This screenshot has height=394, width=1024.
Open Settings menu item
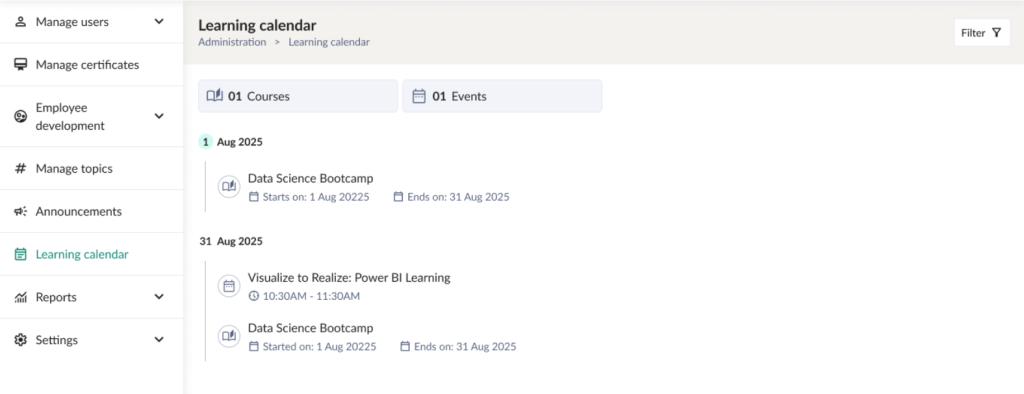pos(91,340)
